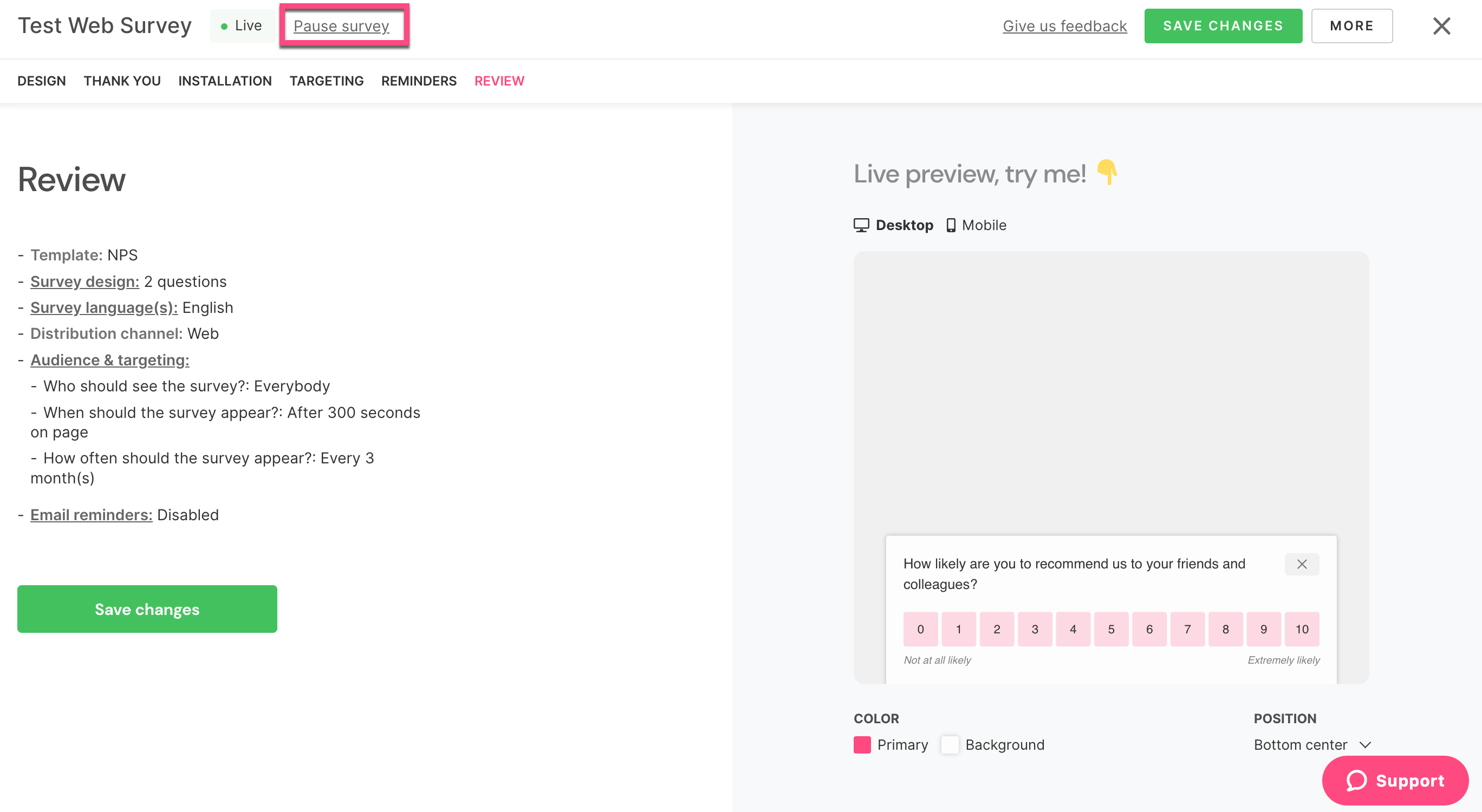
Task: Select score 5 in the NPS preview
Action: [x=1111, y=629]
